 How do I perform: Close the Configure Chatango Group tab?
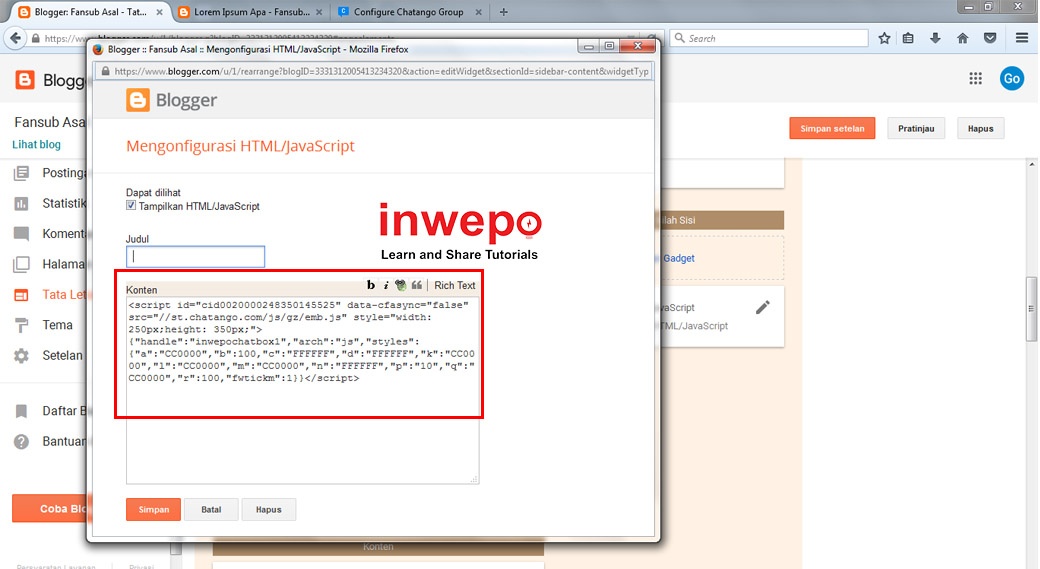tap(479, 12)
